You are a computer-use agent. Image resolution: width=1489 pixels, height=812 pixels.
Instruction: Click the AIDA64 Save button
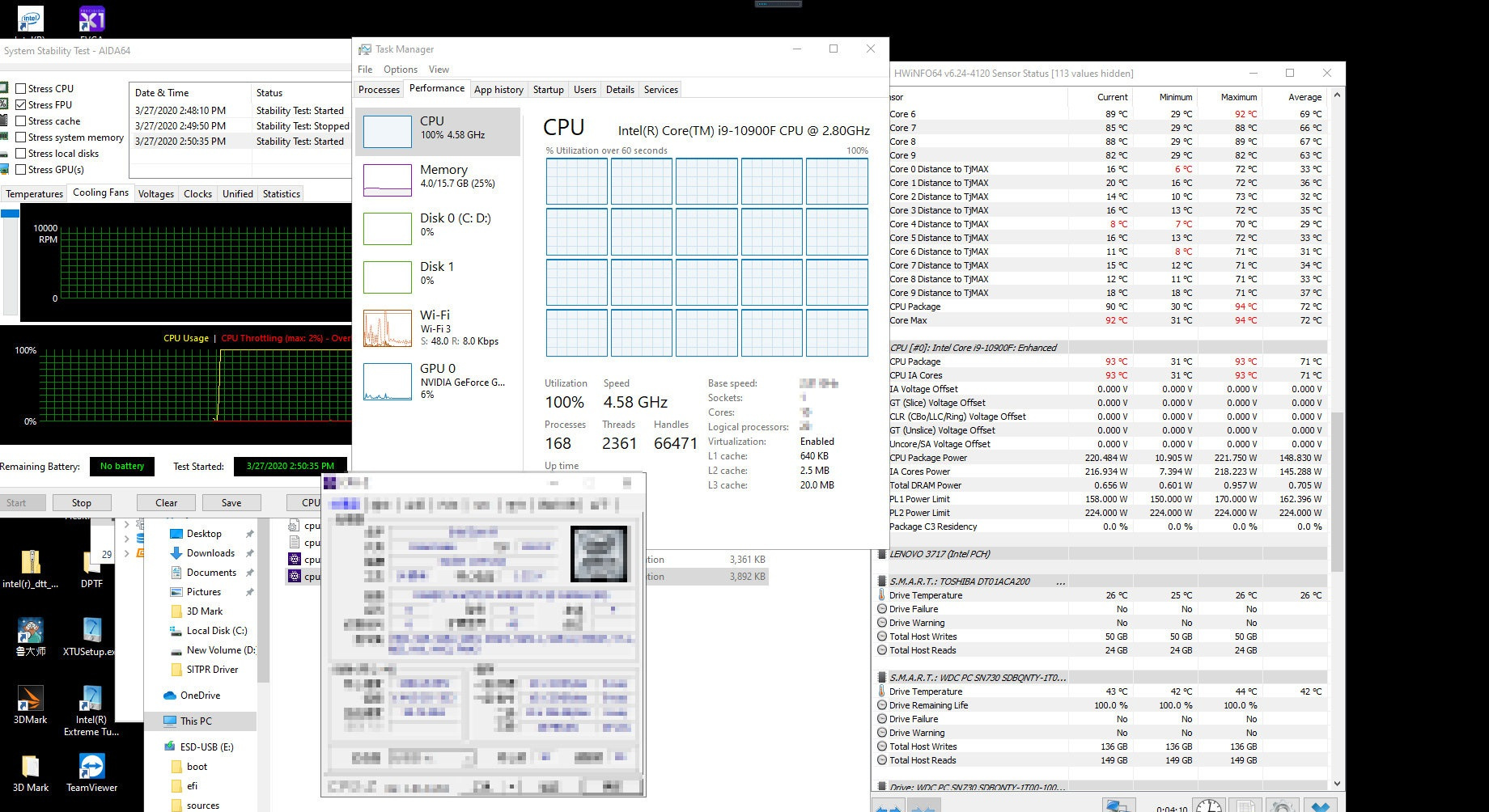231,502
